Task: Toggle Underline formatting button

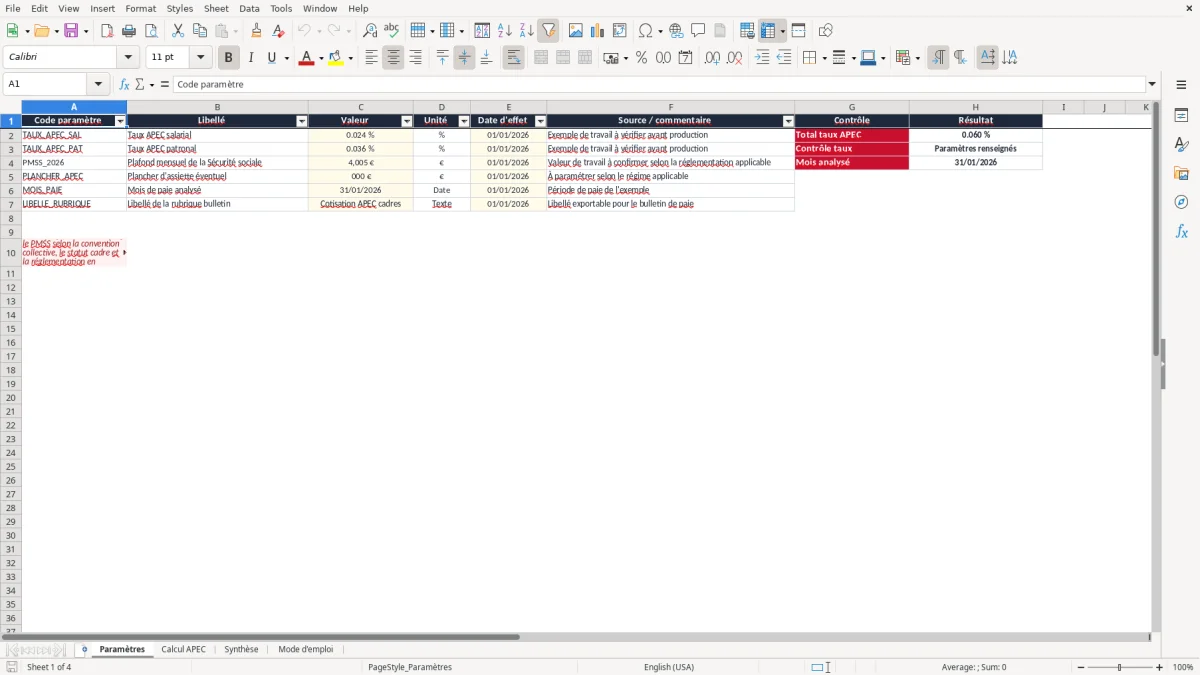Action: pyautogui.click(x=271, y=58)
